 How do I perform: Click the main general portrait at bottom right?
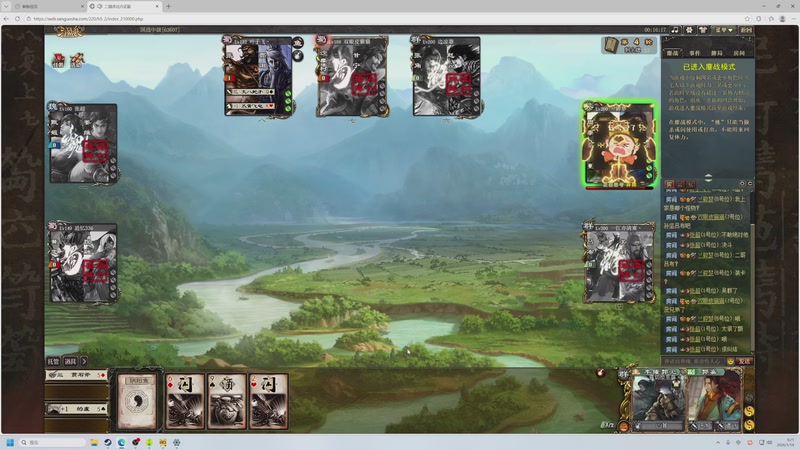(x=658, y=397)
